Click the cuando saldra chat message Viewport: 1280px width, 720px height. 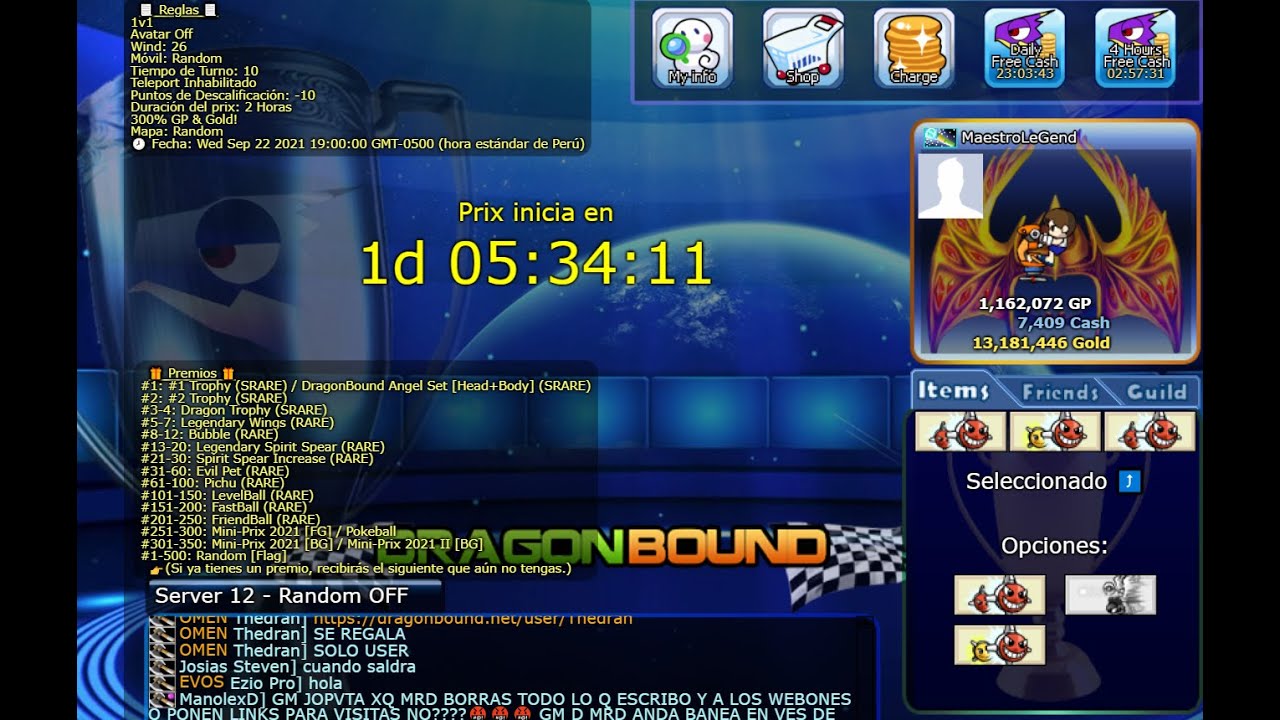359,667
